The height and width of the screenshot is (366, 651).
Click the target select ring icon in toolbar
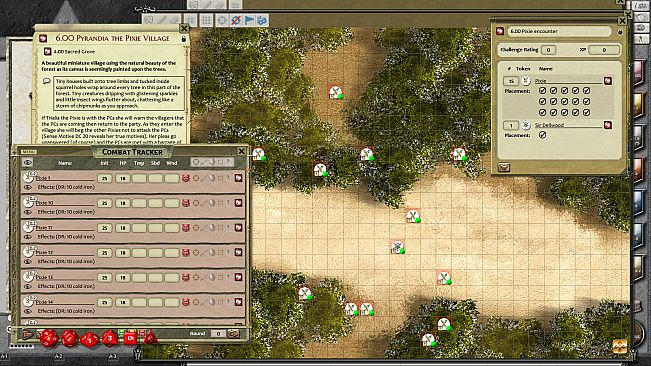pyautogui.click(x=222, y=20)
